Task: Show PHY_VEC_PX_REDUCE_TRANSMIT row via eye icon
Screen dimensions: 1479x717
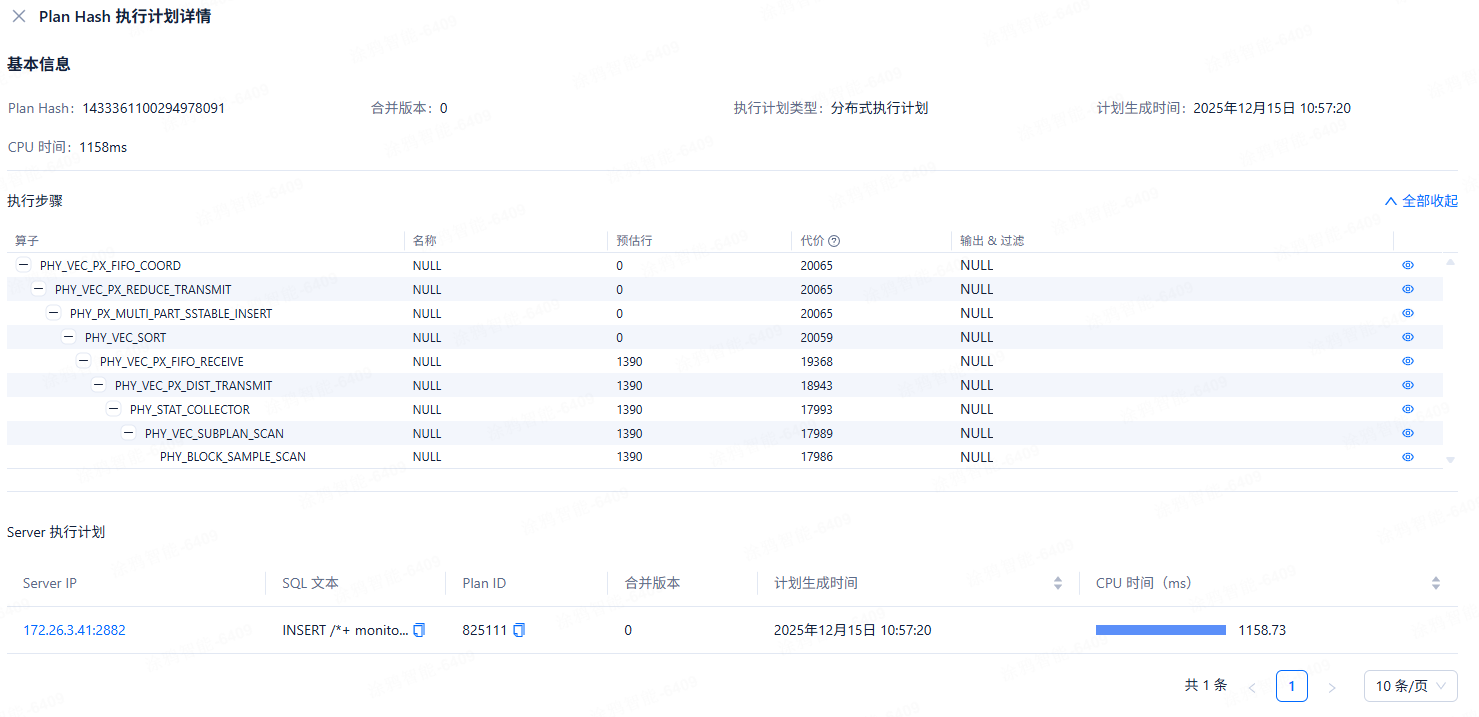Action: [x=1407, y=290]
